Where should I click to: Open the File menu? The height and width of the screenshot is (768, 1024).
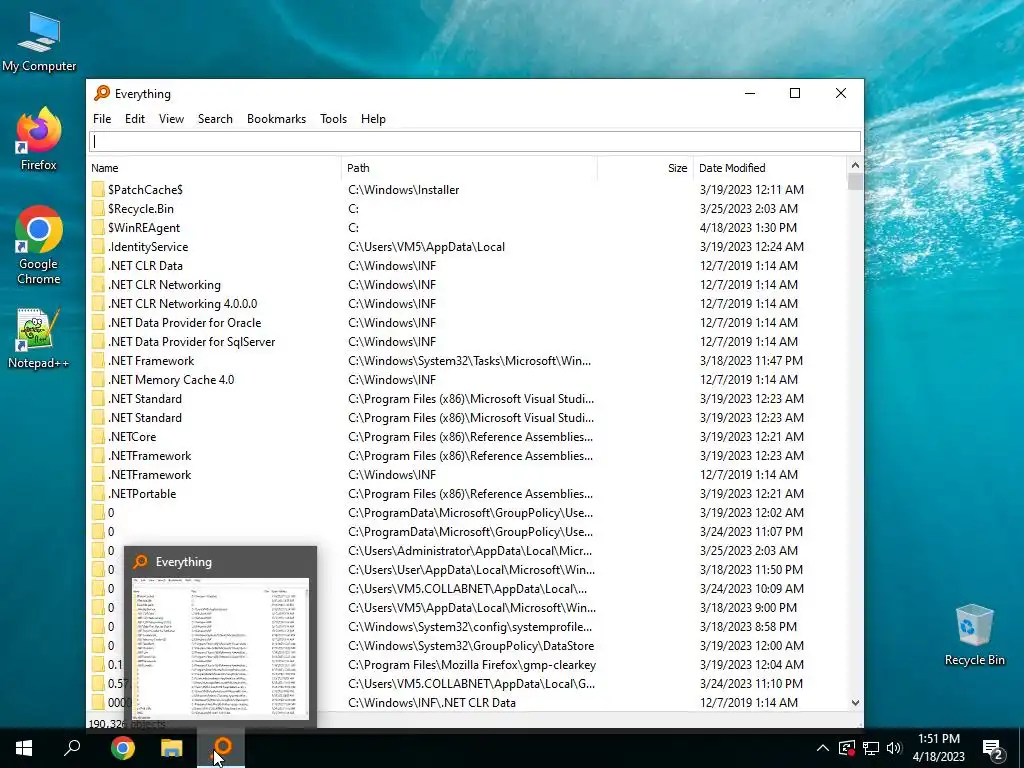(x=102, y=119)
